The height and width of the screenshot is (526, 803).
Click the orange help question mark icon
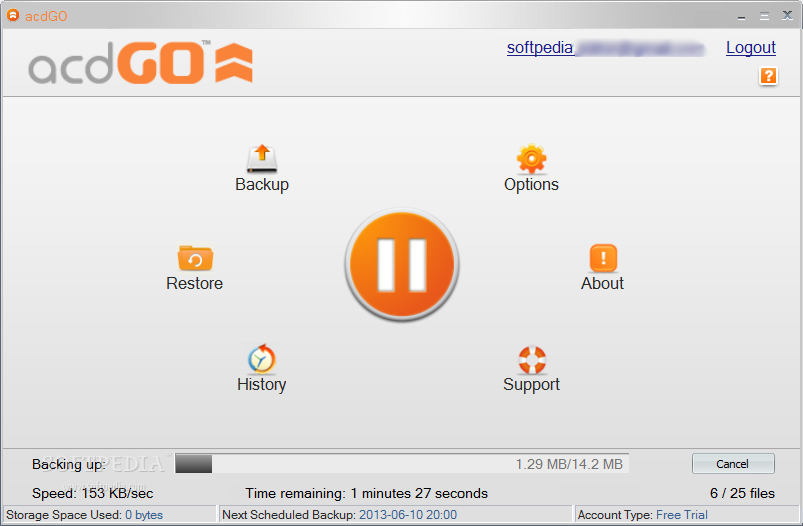click(x=768, y=76)
